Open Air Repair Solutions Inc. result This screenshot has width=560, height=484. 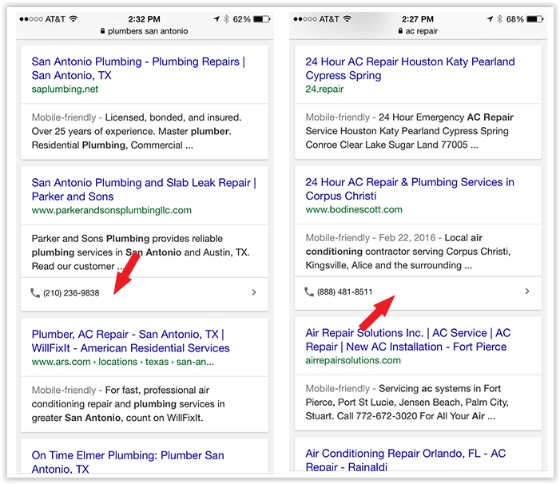(408, 340)
